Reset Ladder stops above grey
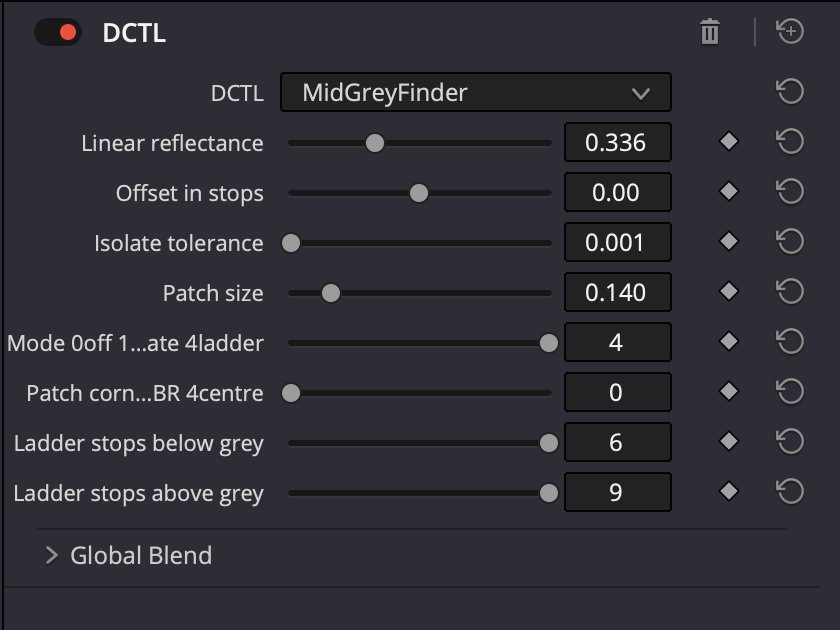This screenshot has height=630, width=840. pyautogui.click(x=790, y=492)
